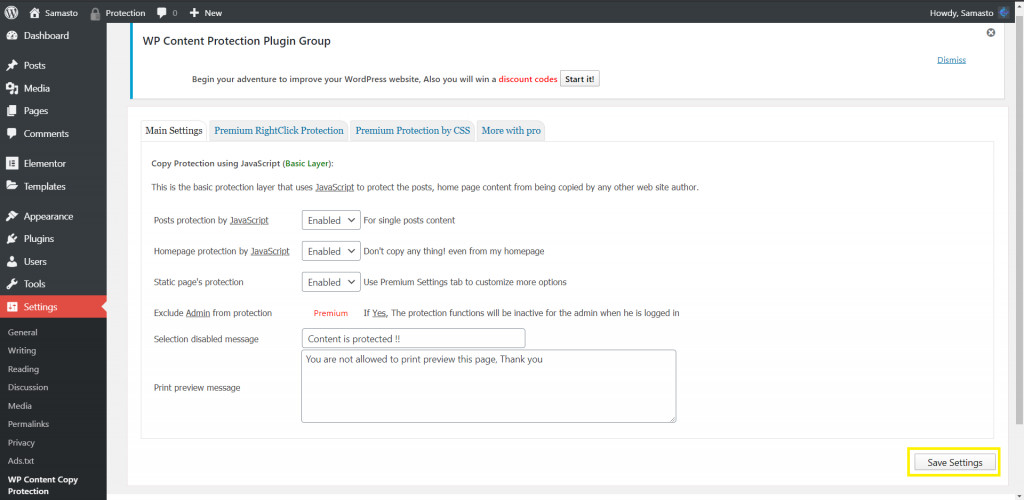Click the Dismiss link

point(951,60)
